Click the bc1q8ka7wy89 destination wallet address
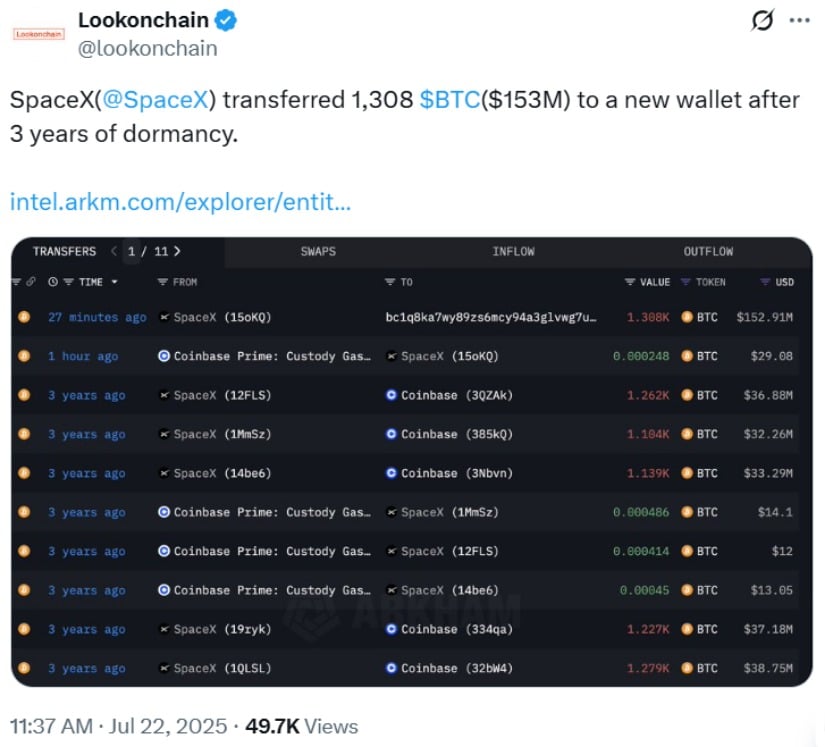 tap(491, 317)
